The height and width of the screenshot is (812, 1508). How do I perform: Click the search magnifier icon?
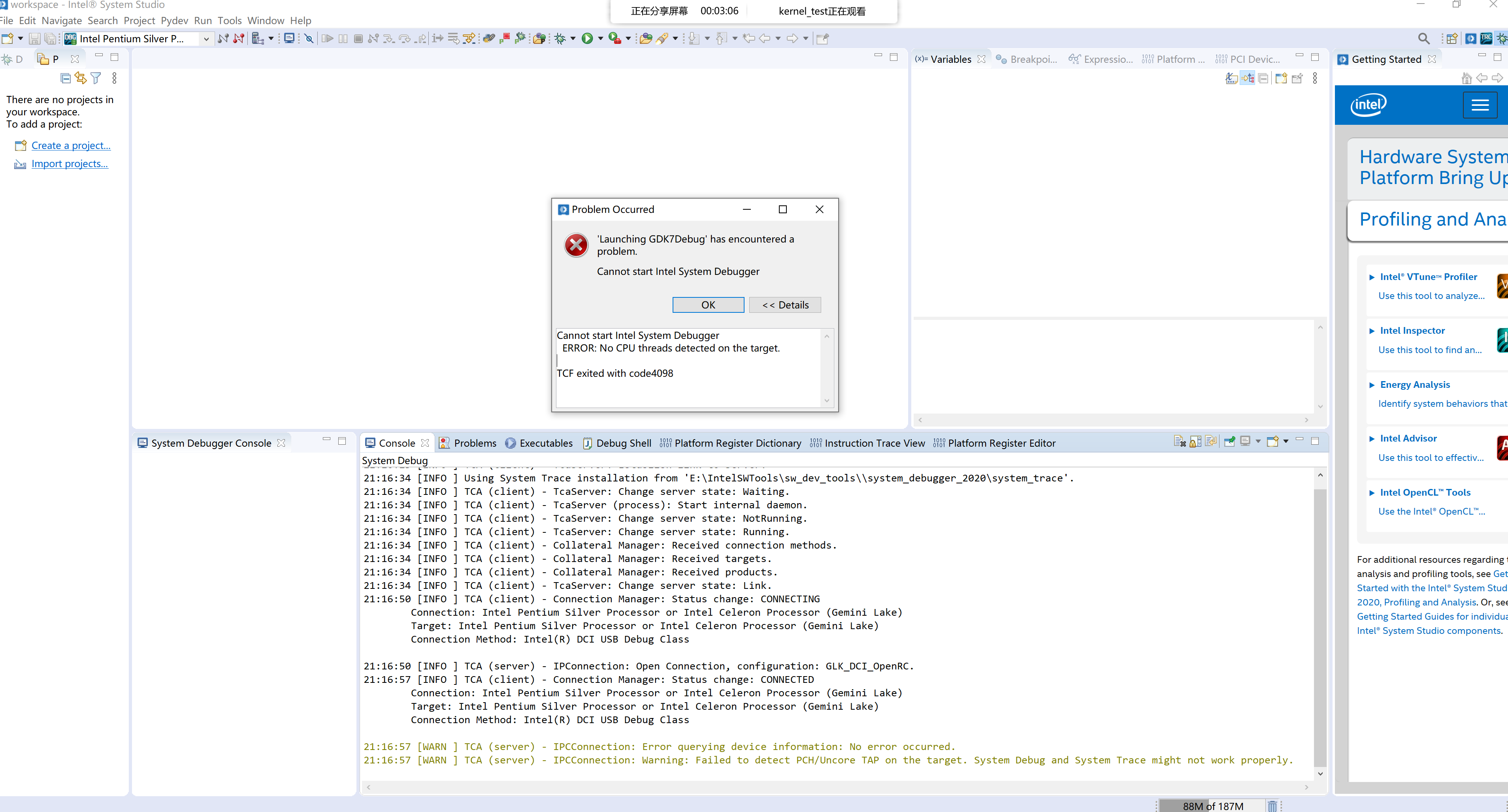[x=1424, y=39]
